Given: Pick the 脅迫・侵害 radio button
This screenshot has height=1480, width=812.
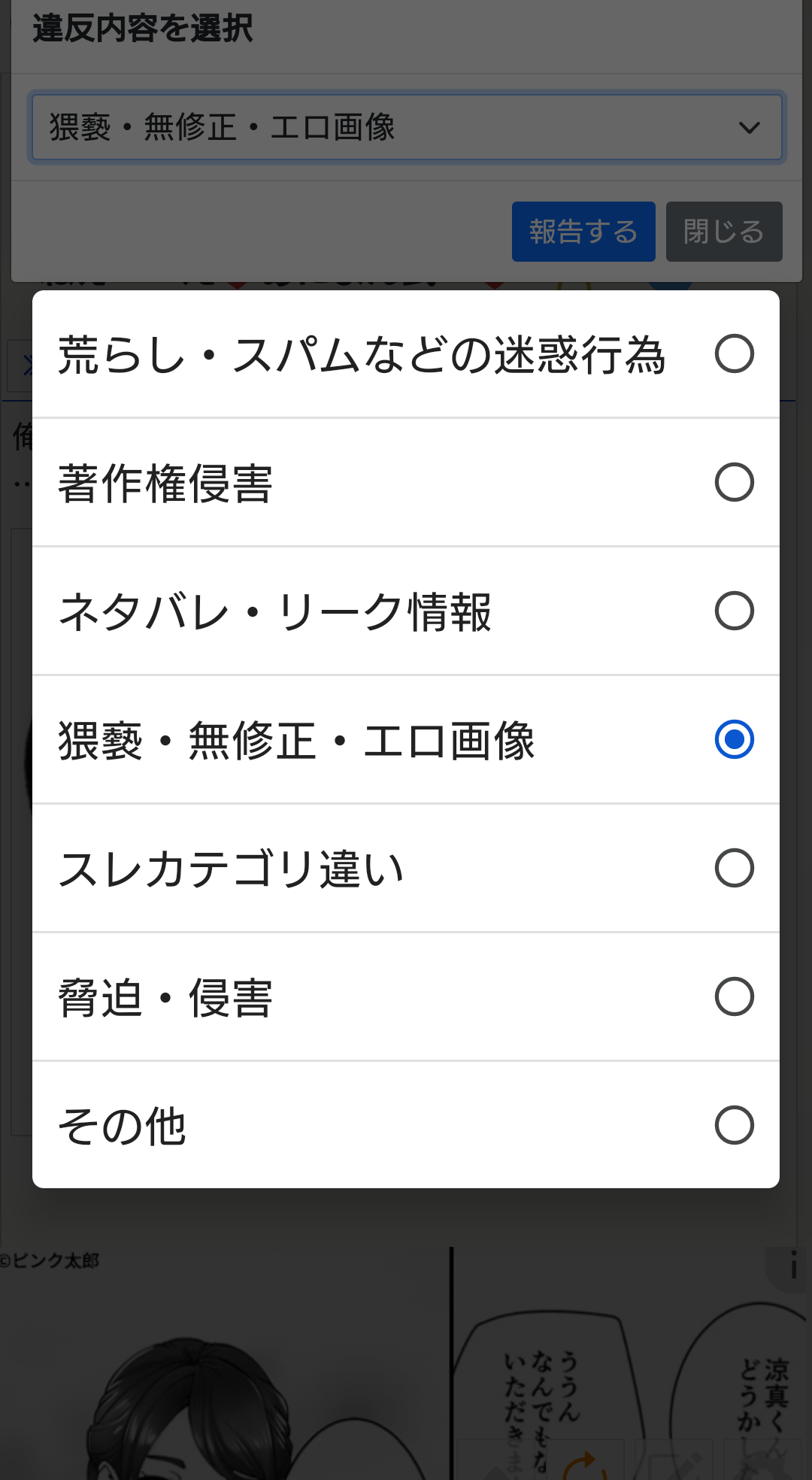Looking at the screenshot, I should click(734, 996).
